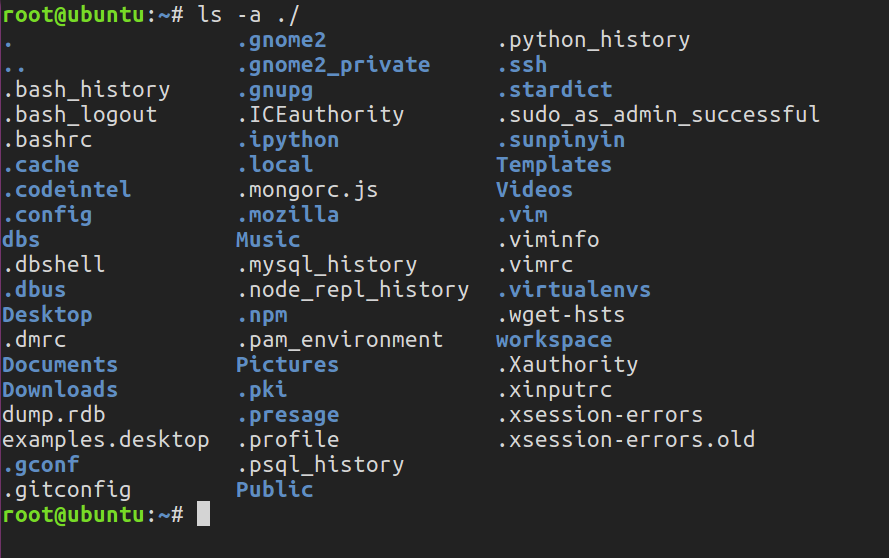
Task: Click the .python_history file entry
Action: pyautogui.click(x=594, y=40)
